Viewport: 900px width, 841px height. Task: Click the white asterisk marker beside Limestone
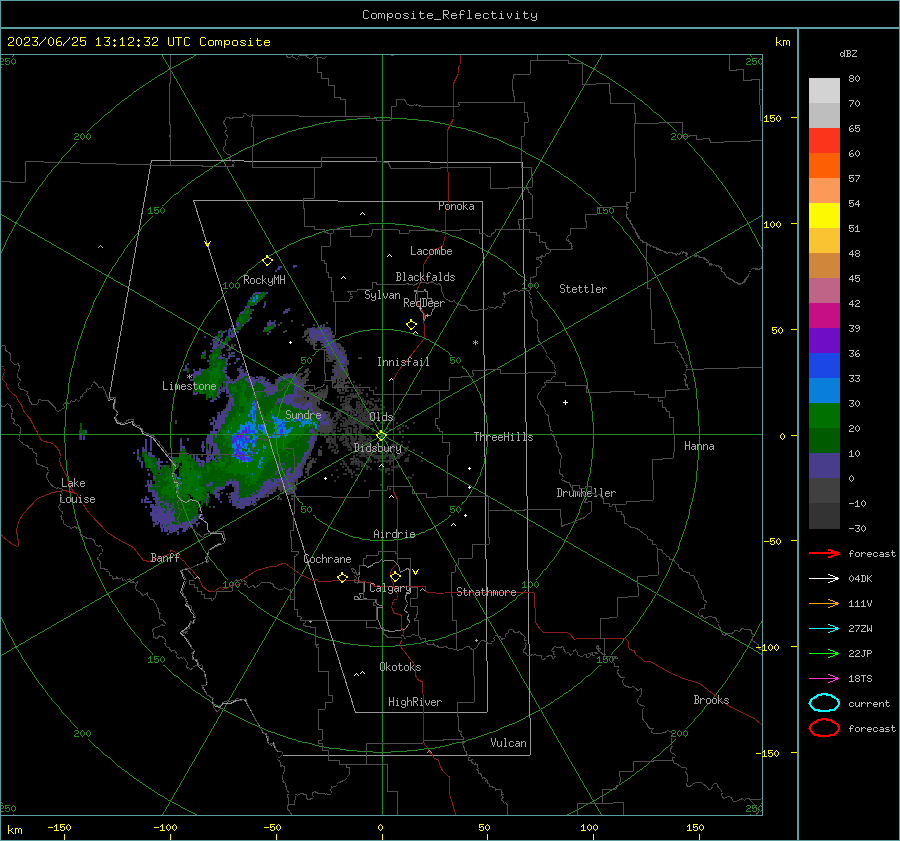click(189, 377)
